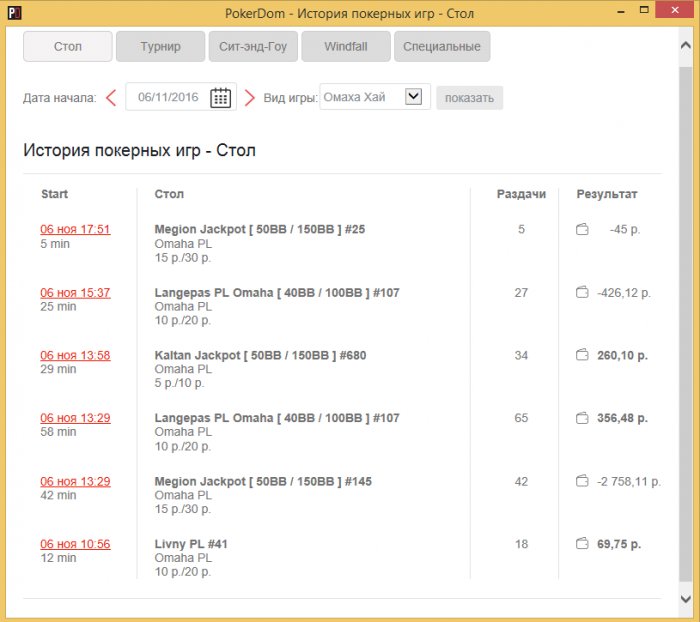
Task: Open the calendar date picker icon
Action: 221,97
